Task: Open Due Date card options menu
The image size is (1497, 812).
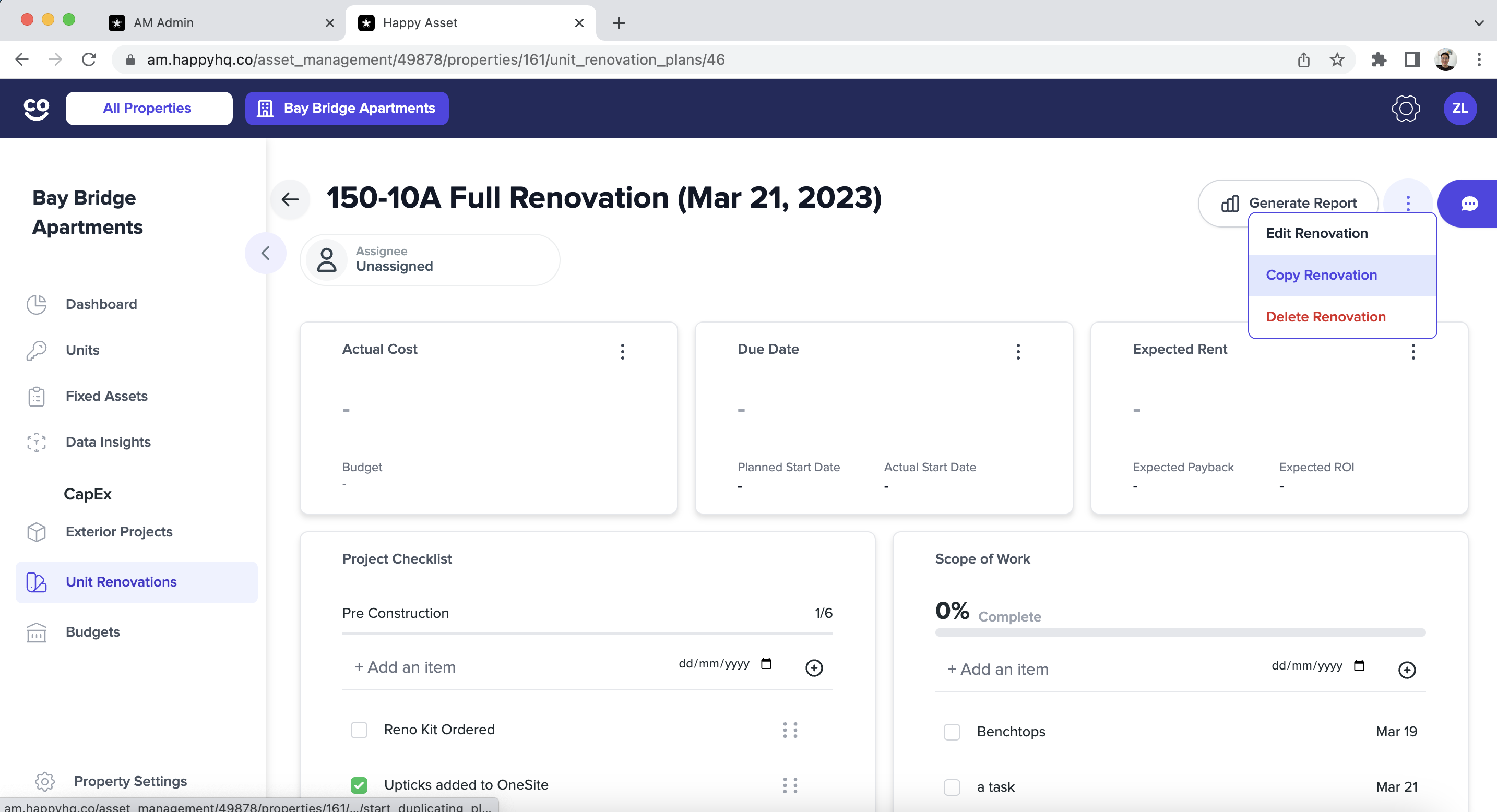Action: pos(1018,351)
